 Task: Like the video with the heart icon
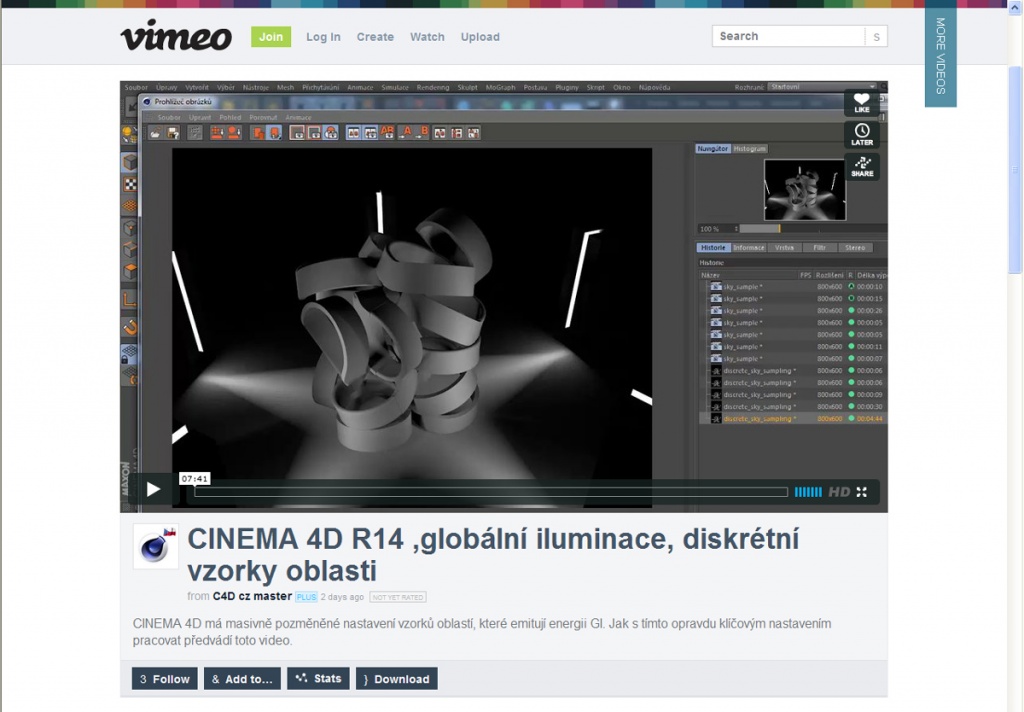click(861, 103)
